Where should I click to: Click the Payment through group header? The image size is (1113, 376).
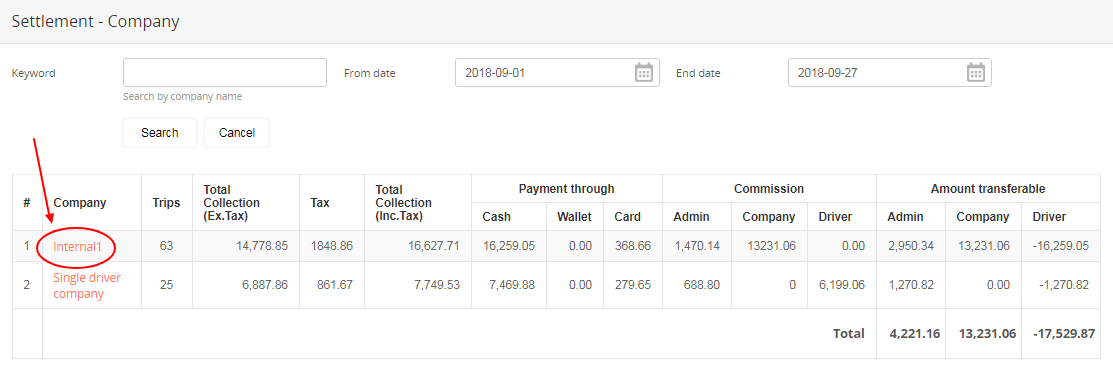tap(566, 189)
